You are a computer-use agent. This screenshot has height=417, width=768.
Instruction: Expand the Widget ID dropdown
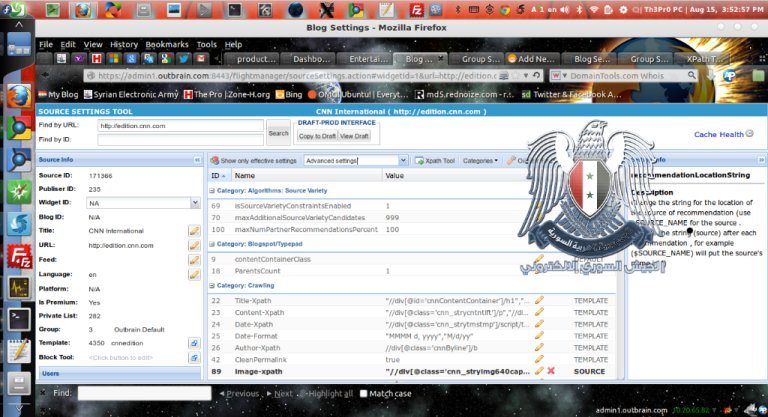point(193,203)
